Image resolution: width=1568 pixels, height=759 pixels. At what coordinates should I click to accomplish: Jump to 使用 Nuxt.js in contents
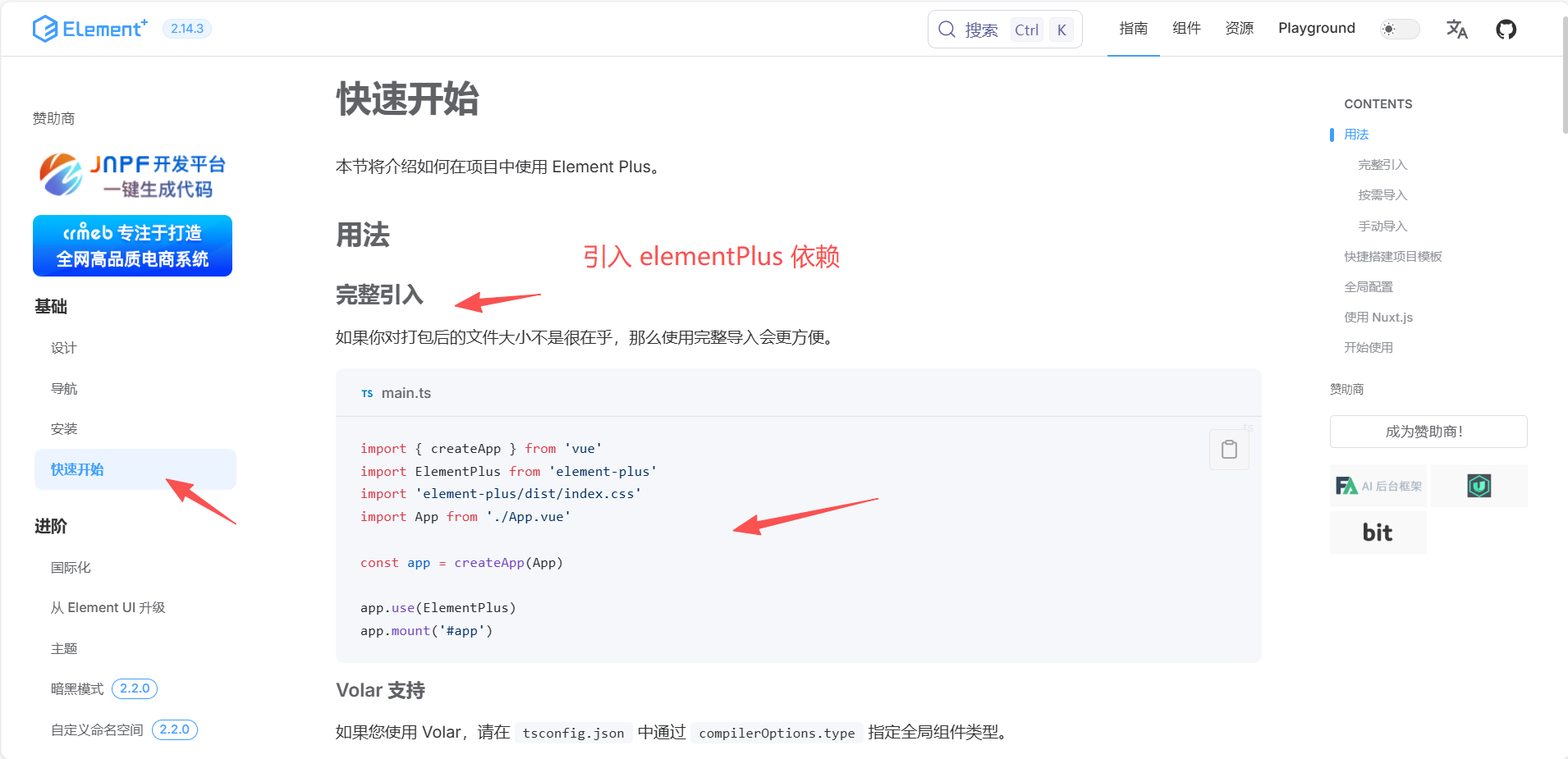tap(1378, 318)
